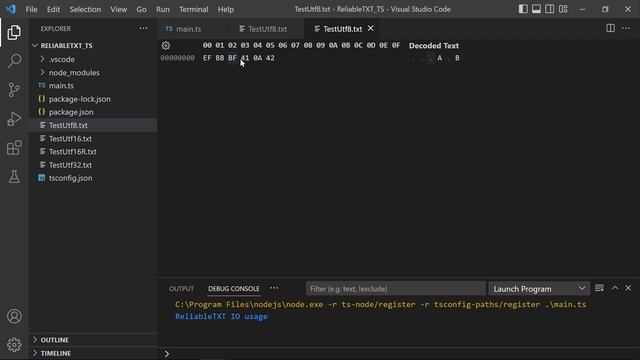Open the Source Control view

14,89
